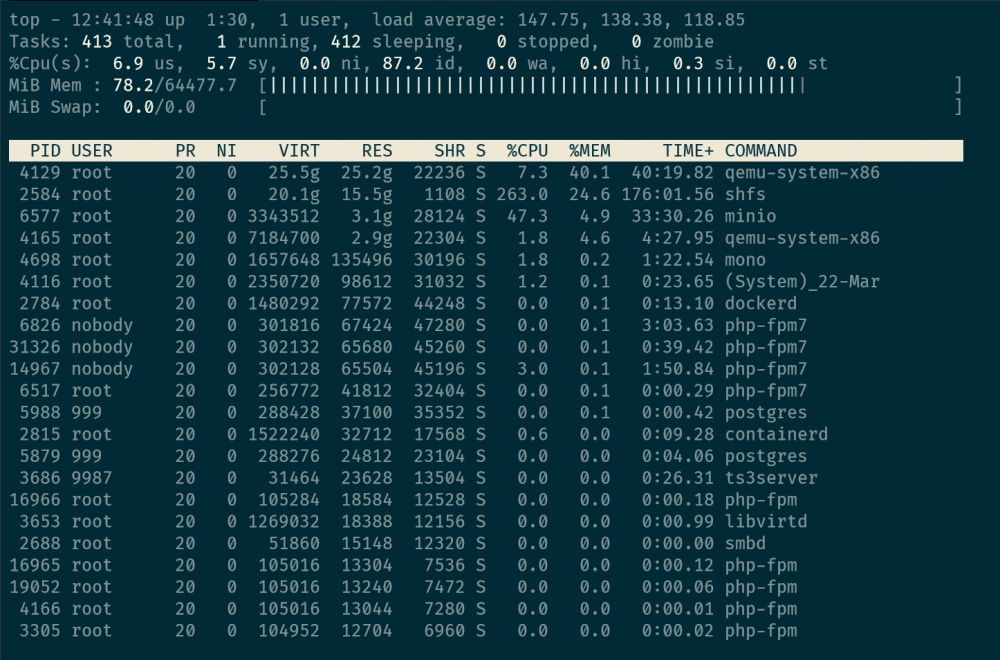Viewport: 1000px width, 660px height.
Task: Click PID 4166 in process list
Action: [x=40, y=608]
